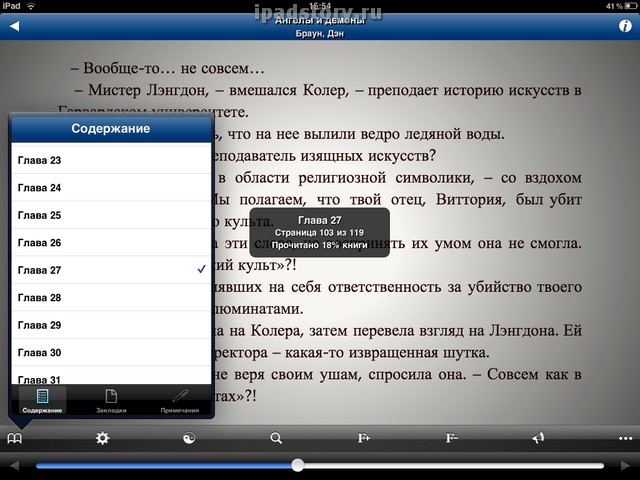The height and width of the screenshot is (480, 640).
Task: Click the reading progress slider knob
Action: pyautogui.click(x=298, y=465)
